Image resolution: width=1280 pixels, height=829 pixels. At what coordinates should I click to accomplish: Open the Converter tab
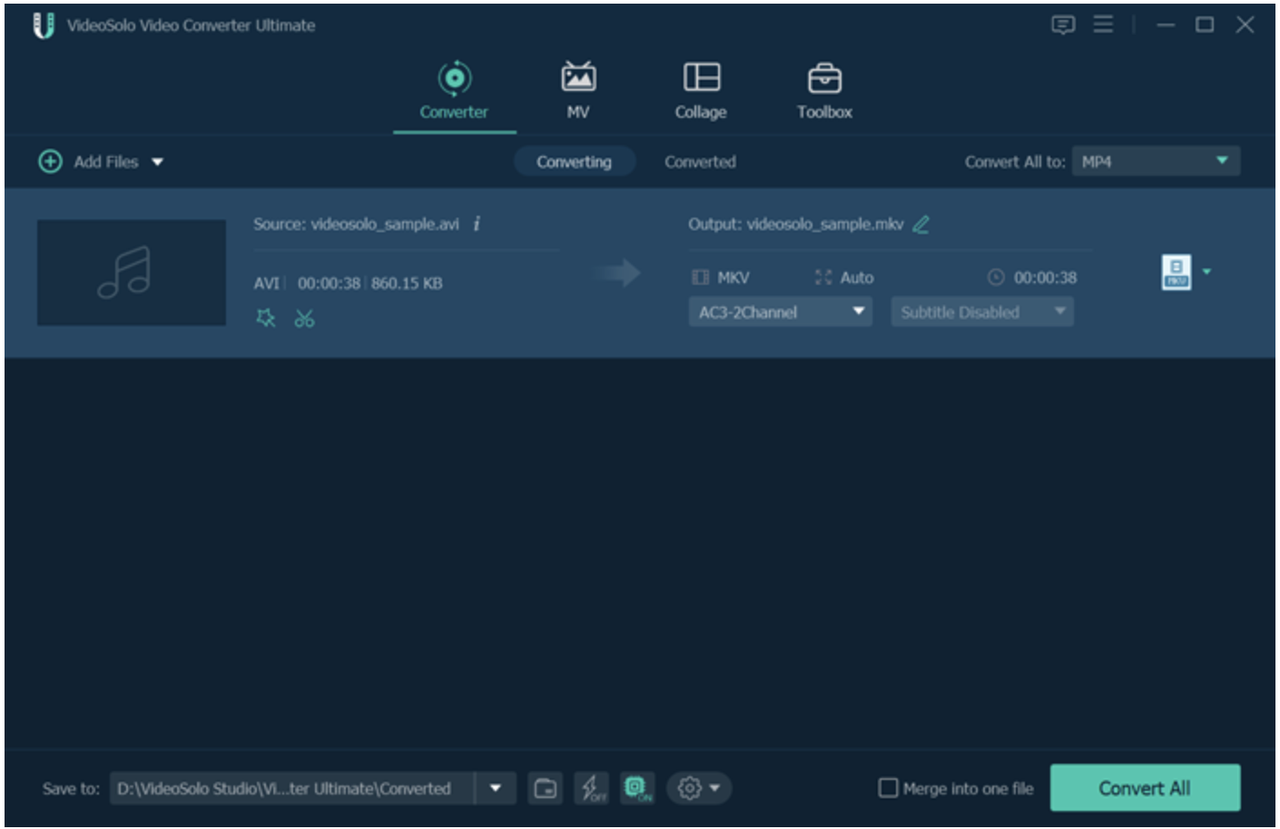454,91
